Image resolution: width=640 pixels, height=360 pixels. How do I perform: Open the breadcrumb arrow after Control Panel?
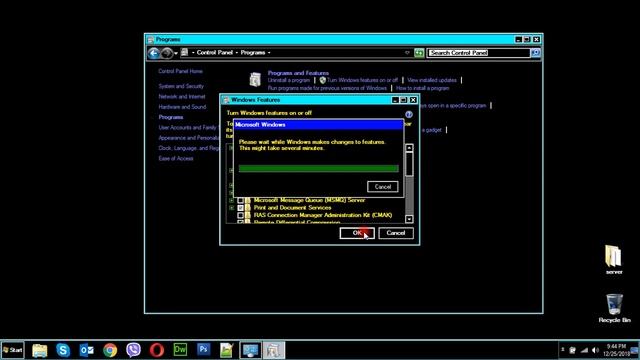pyautogui.click(x=236, y=53)
